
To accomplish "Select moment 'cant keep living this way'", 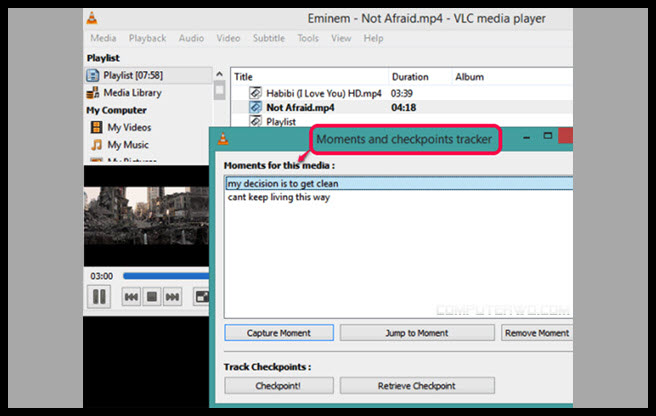I will pyautogui.click(x=278, y=197).
